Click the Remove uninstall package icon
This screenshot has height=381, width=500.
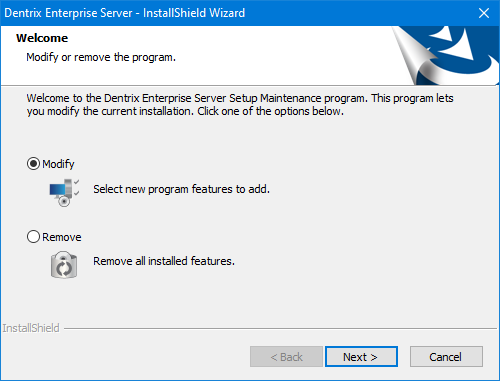coord(64,265)
